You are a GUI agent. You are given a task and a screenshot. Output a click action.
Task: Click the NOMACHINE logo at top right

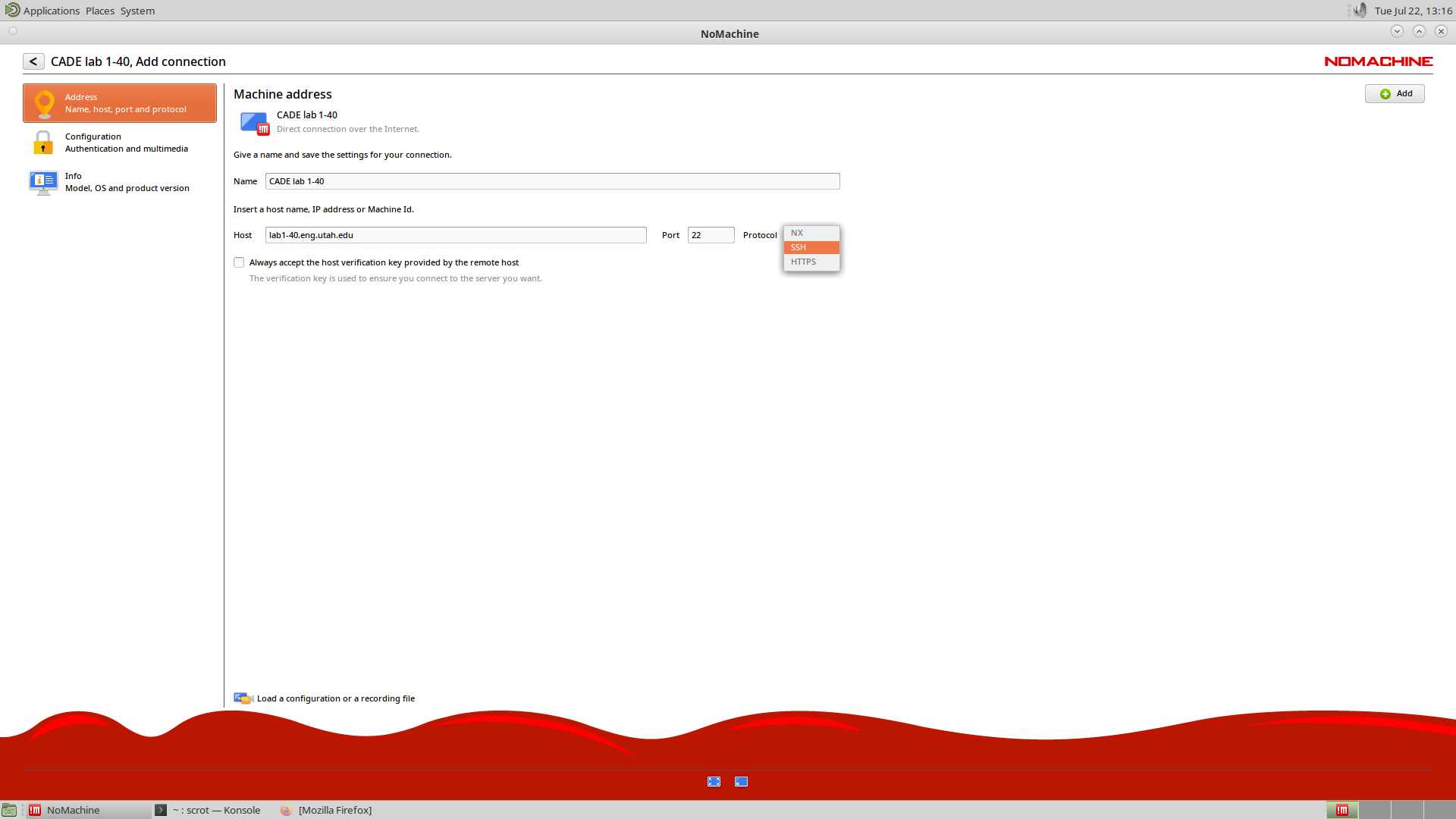[1379, 61]
